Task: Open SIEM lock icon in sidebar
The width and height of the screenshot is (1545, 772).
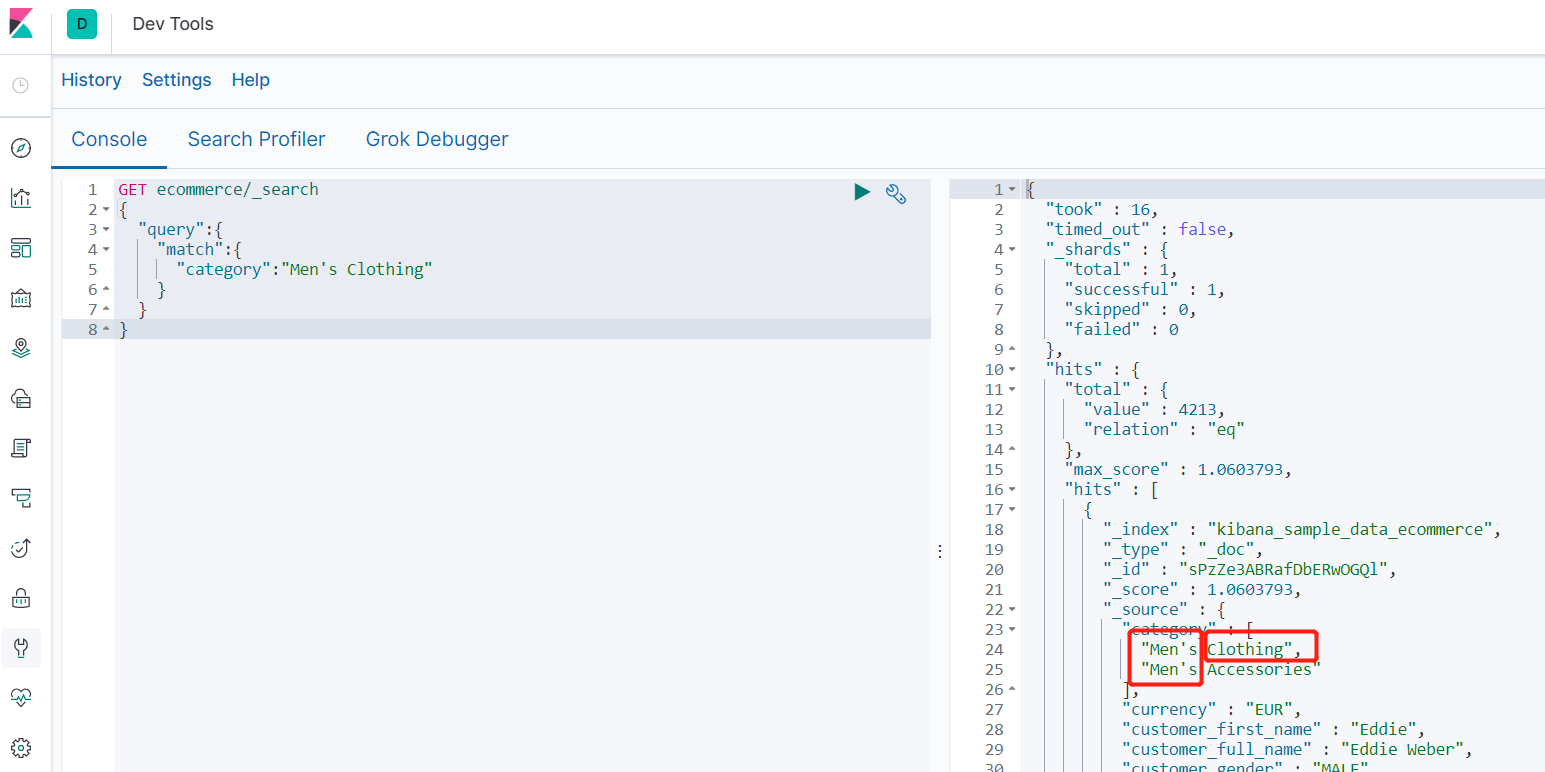Action: [21, 598]
